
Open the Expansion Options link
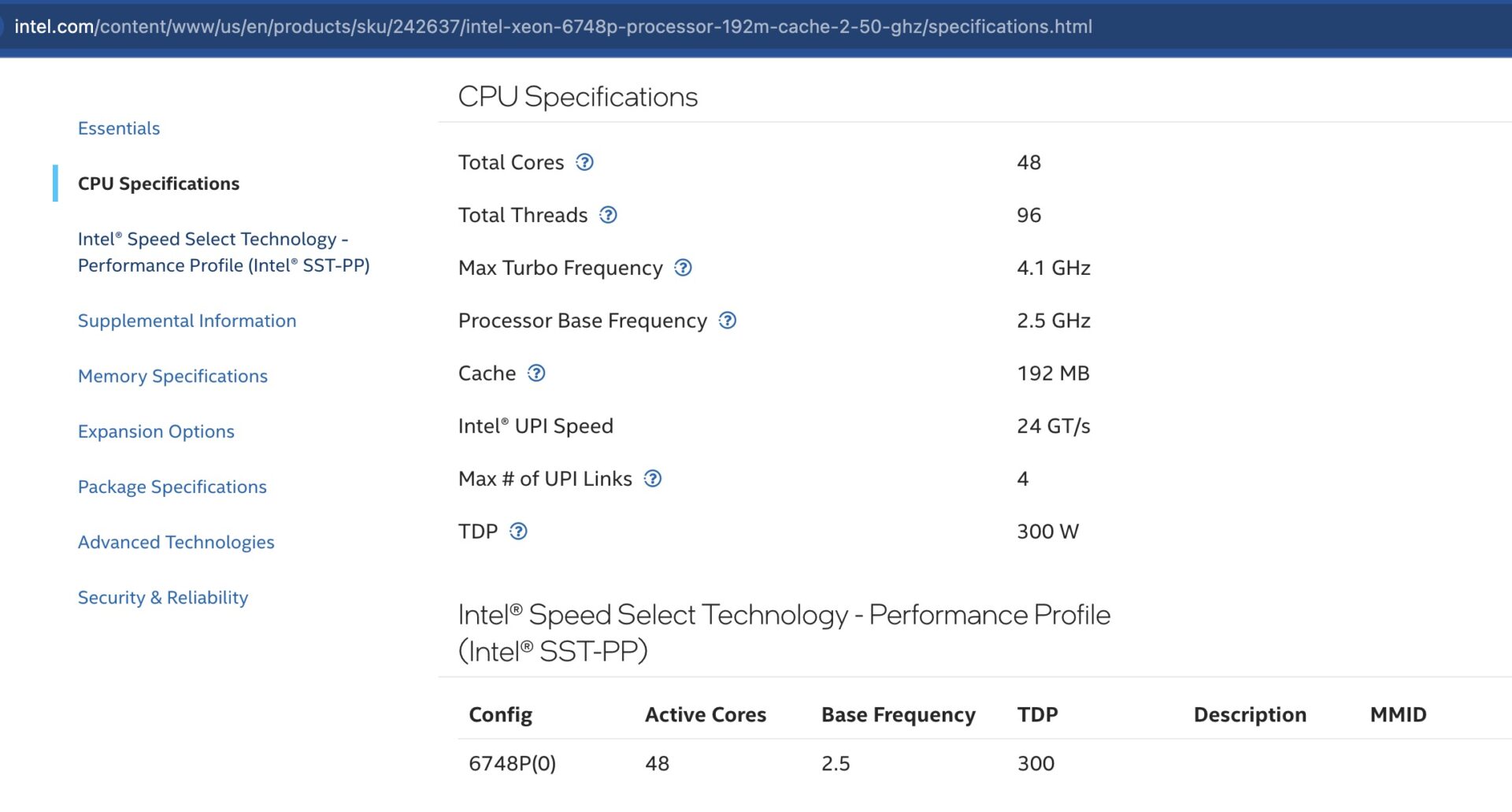[x=155, y=431]
